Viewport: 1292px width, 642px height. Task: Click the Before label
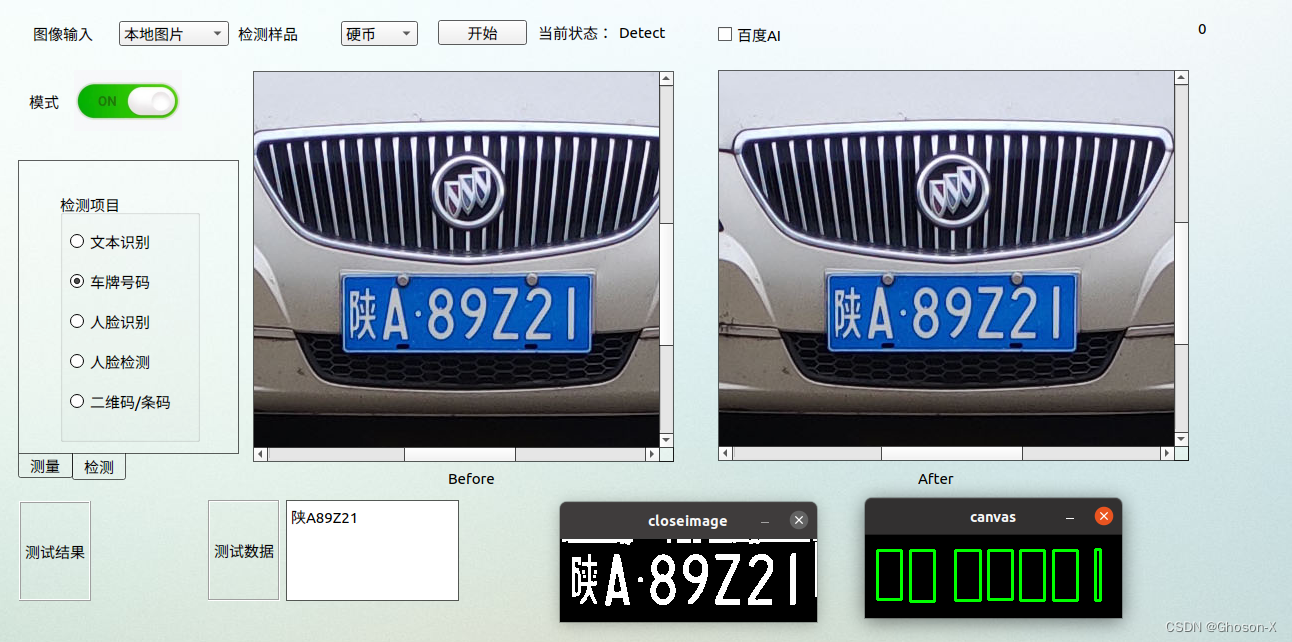click(x=471, y=479)
